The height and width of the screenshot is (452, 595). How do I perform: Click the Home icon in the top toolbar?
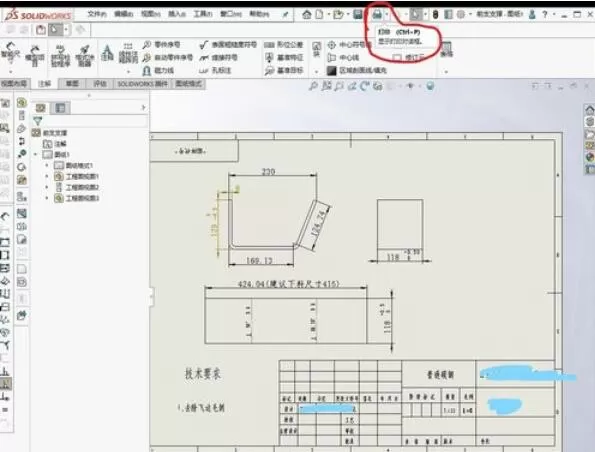(307, 14)
